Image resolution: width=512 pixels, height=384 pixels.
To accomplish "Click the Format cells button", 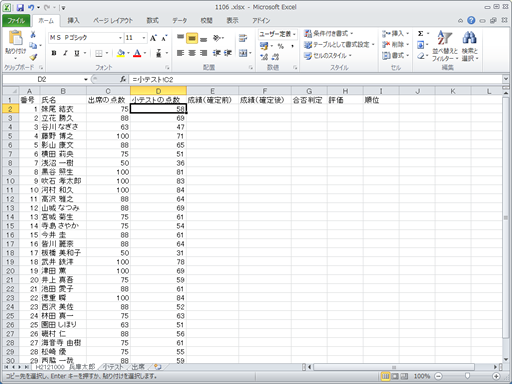I will (x=395, y=56).
